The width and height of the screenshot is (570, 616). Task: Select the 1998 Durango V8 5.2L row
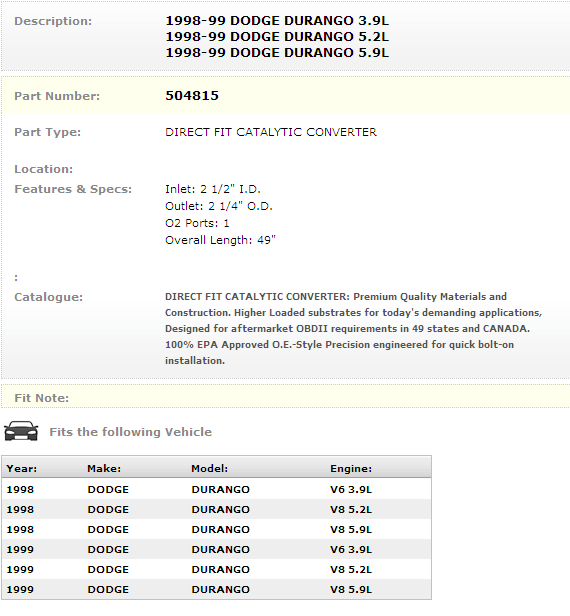[216, 509]
